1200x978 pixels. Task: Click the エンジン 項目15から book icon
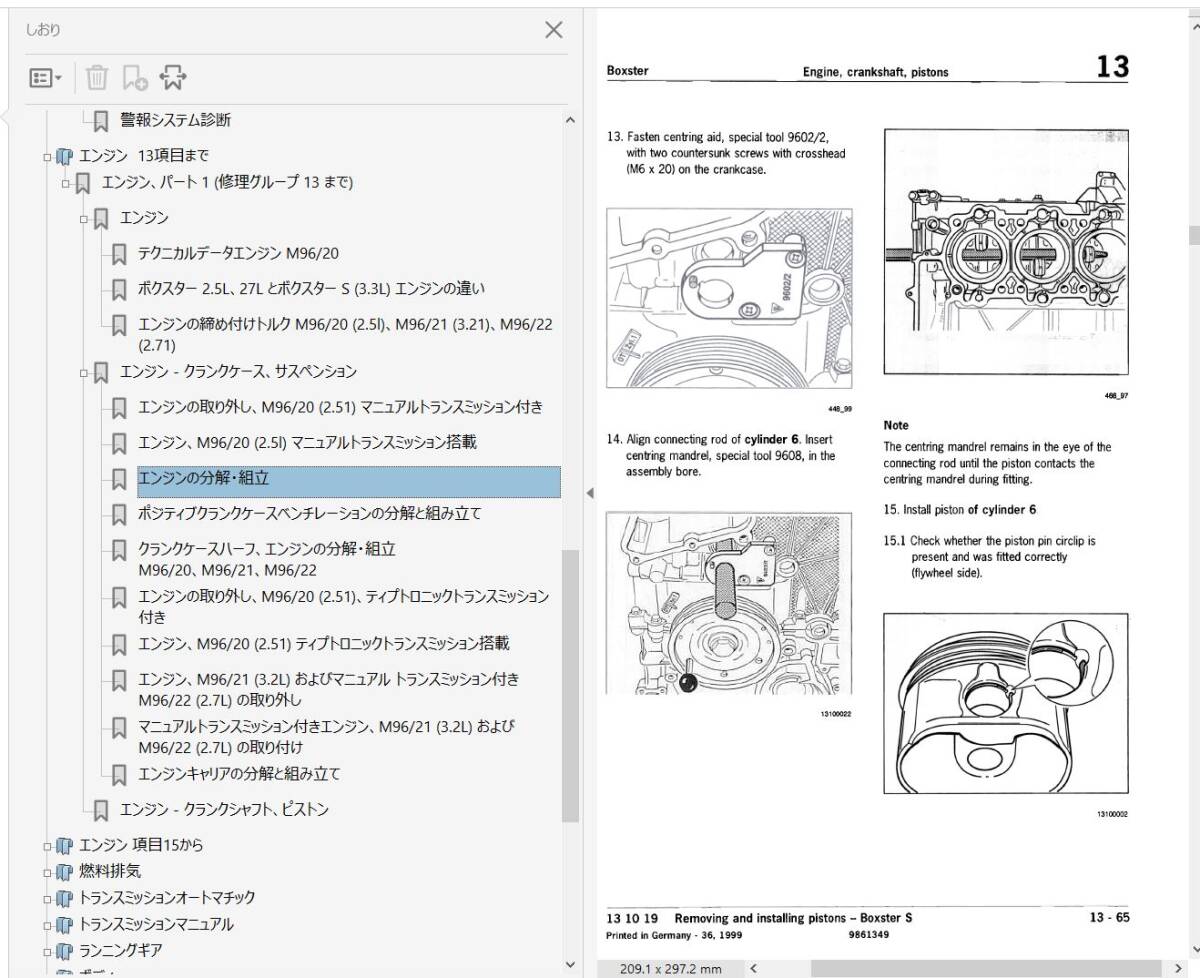coord(65,846)
